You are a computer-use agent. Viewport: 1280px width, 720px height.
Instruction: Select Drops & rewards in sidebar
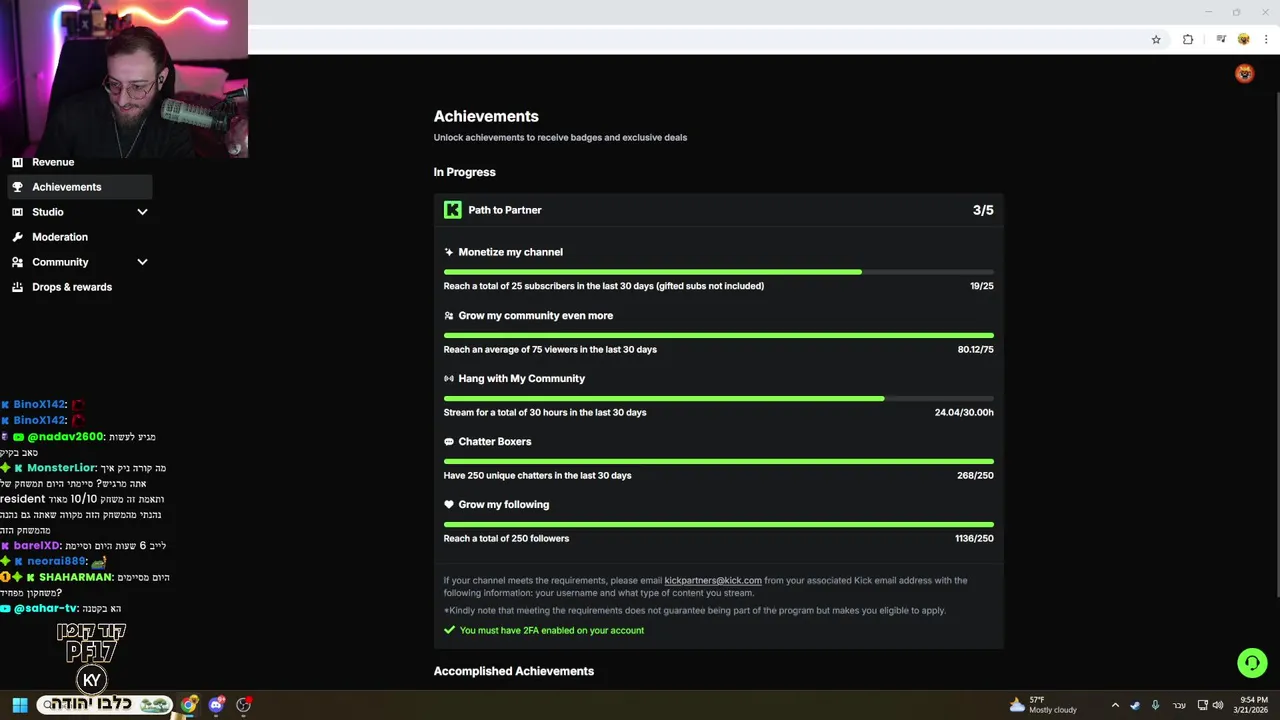72,287
